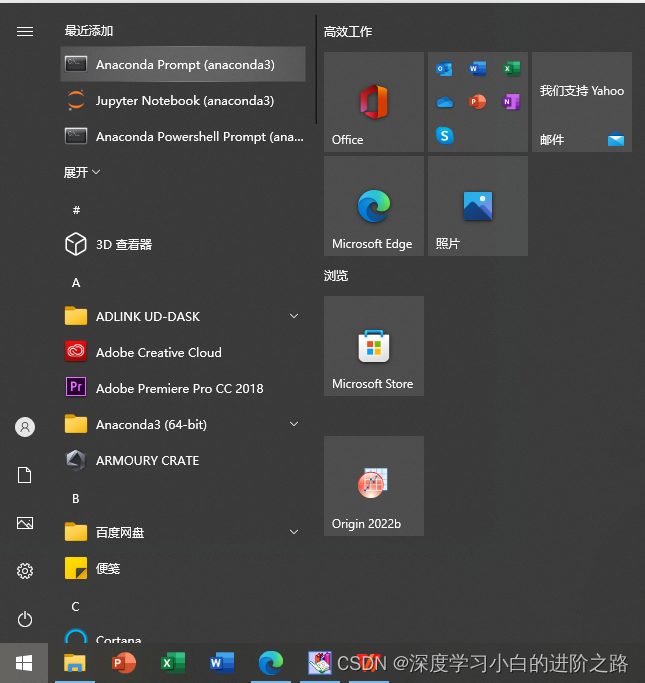The width and height of the screenshot is (645, 683).
Task: Open File Explorer from the taskbar
Action: pyautogui.click(x=75, y=663)
